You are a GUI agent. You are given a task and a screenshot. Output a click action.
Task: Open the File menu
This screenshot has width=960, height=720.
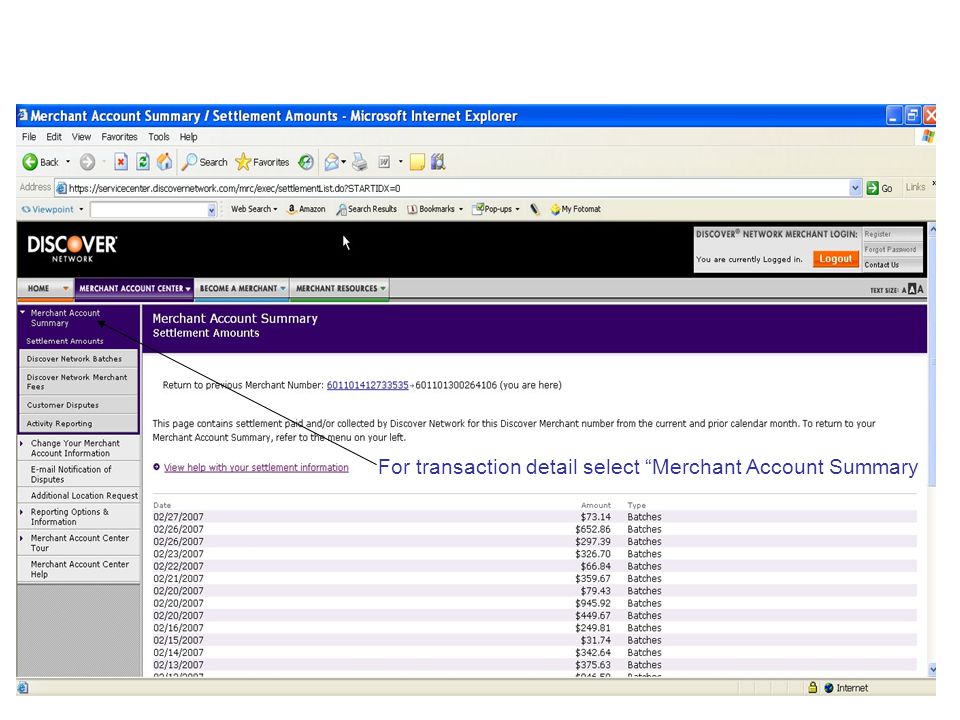(29, 137)
